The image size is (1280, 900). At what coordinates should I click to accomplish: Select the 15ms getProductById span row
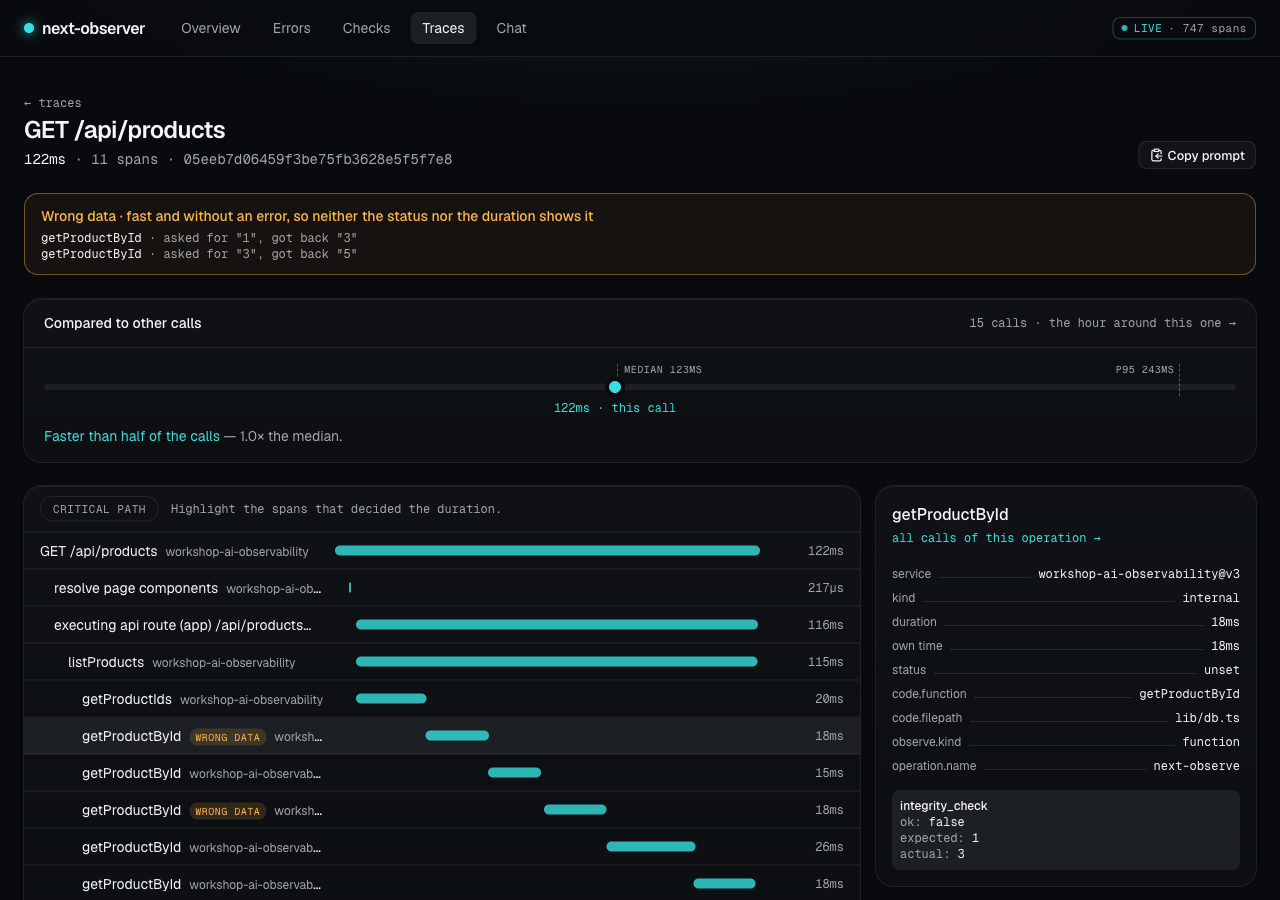point(442,773)
